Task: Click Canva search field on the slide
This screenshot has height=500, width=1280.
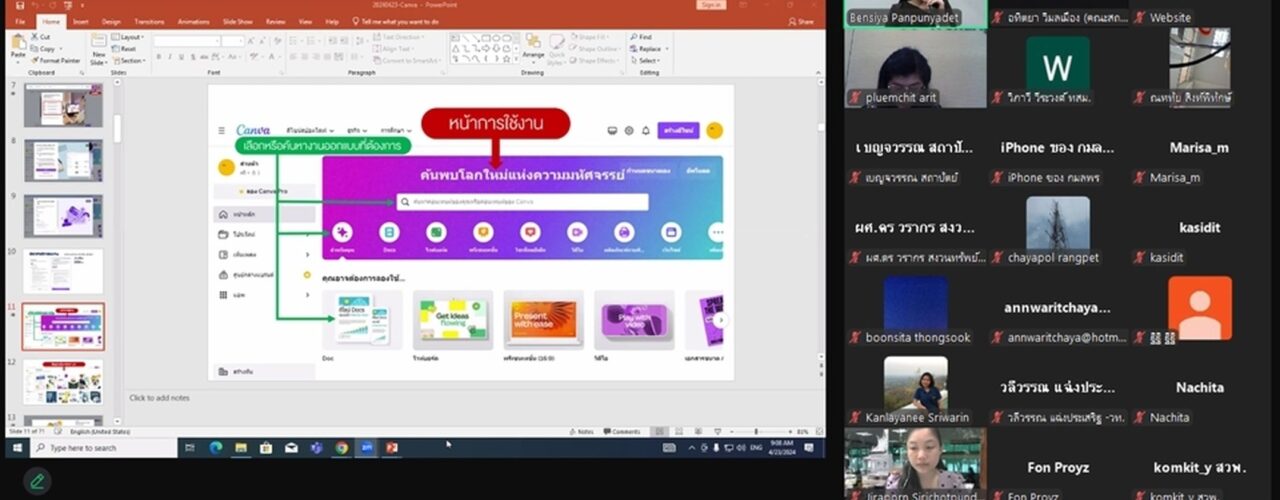Action: tap(522, 202)
